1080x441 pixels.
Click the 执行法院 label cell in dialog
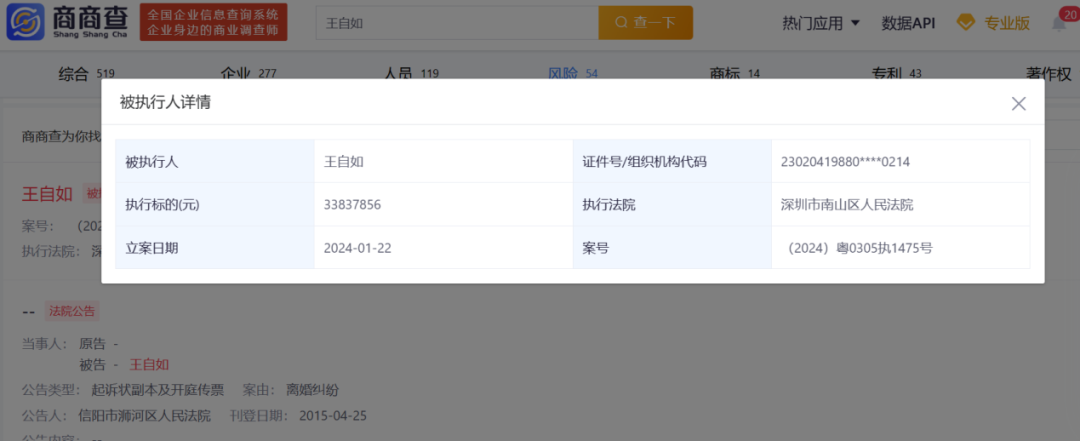pyautogui.click(x=672, y=205)
